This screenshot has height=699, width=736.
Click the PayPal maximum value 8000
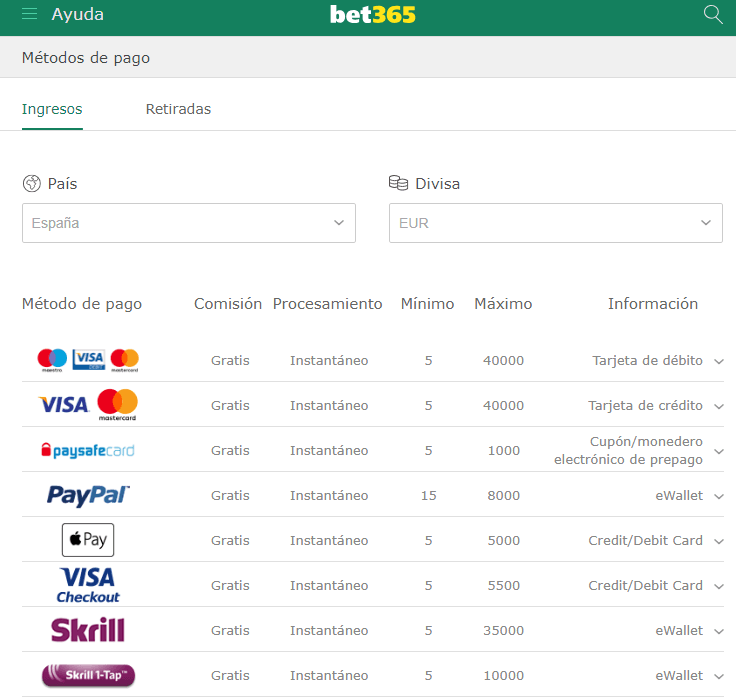point(504,495)
